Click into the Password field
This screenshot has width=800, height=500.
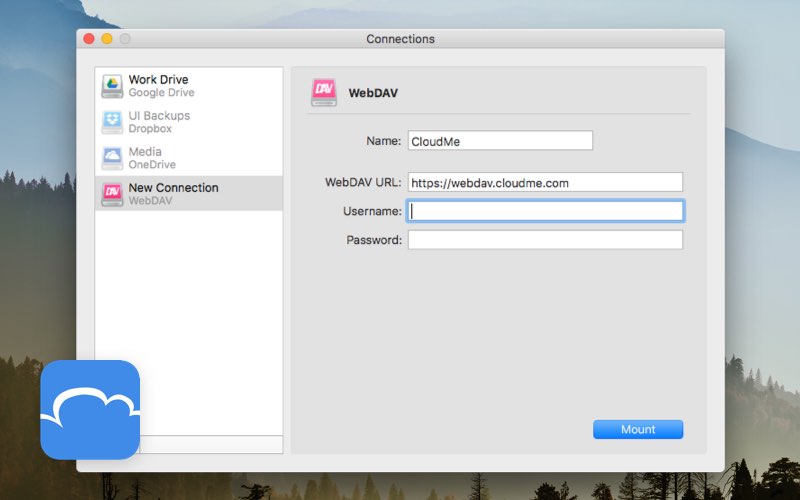[545, 240]
